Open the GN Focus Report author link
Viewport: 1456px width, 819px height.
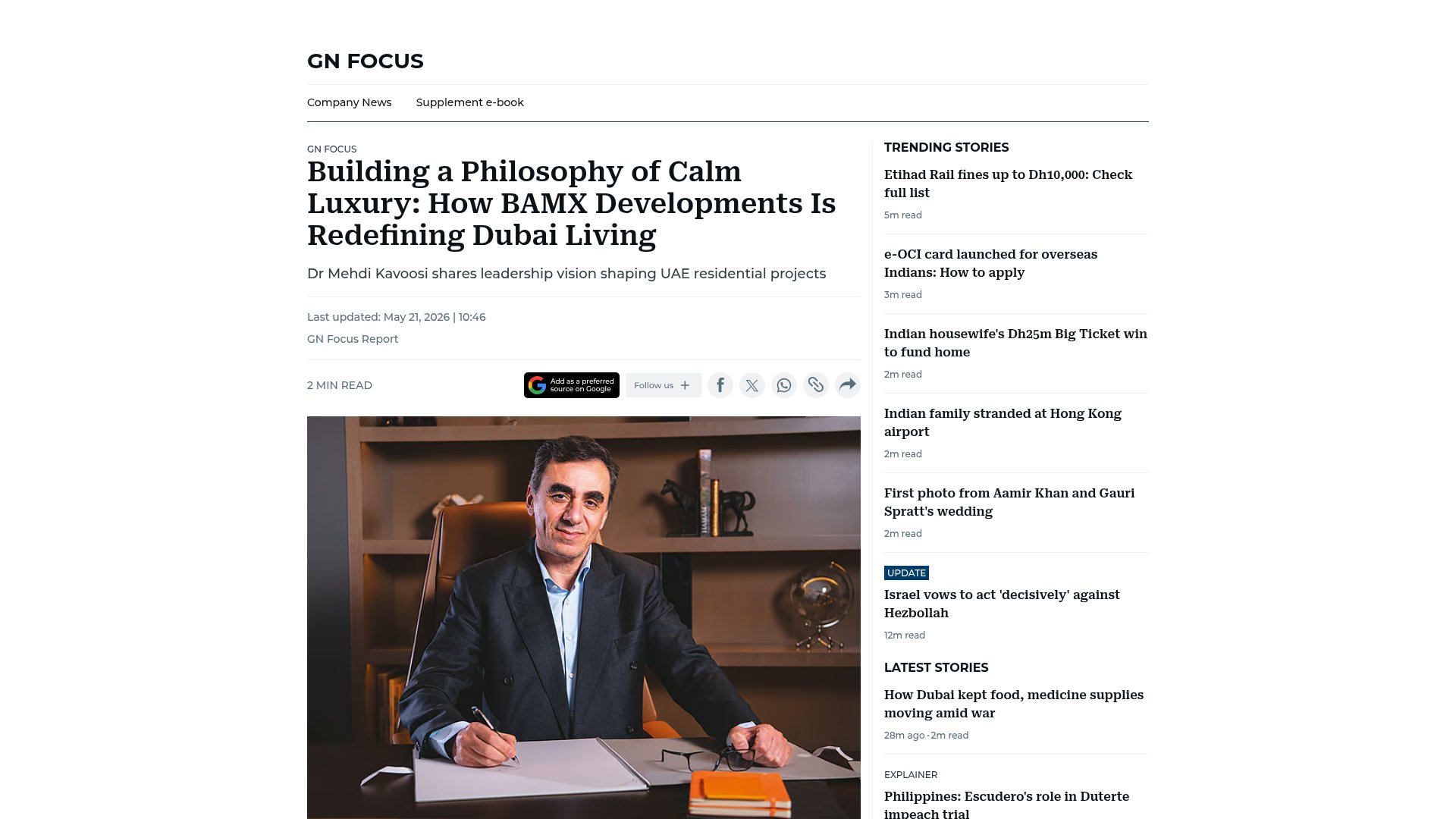[x=353, y=339]
